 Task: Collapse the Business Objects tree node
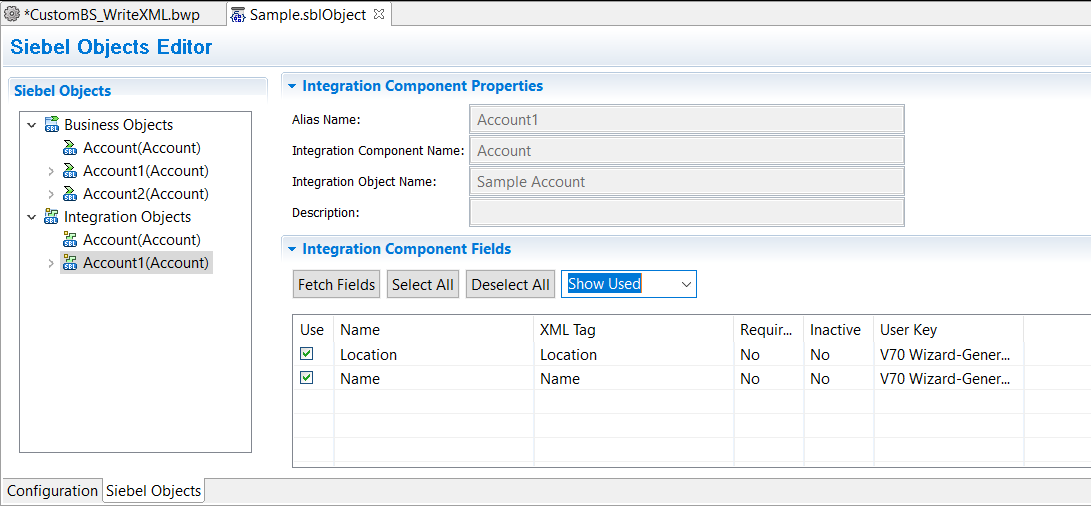click(31, 125)
